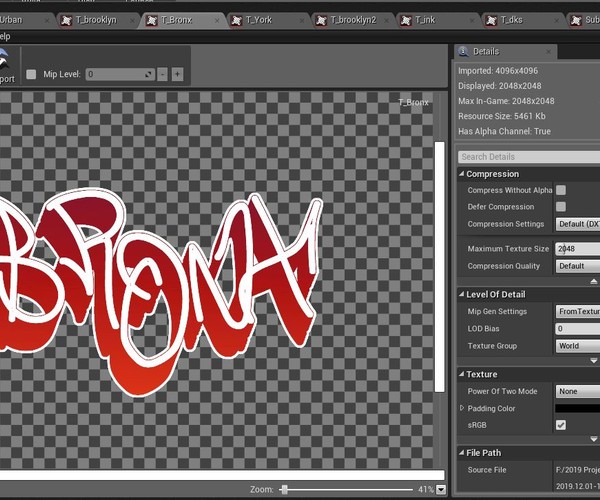Screen dimensions: 600x500
Task: Collapse the Level Of Detail section
Action: [x=461, y=294]
